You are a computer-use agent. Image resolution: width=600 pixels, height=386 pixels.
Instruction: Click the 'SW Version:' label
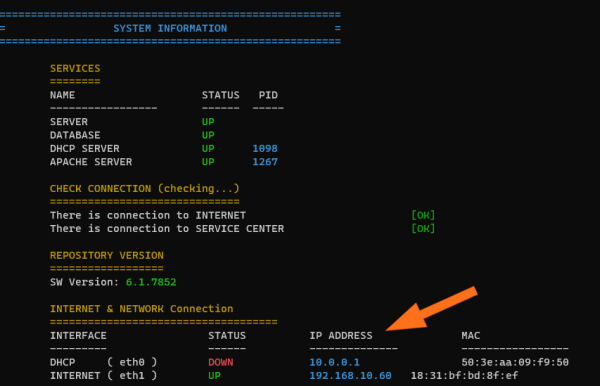[x=85, y=283]
